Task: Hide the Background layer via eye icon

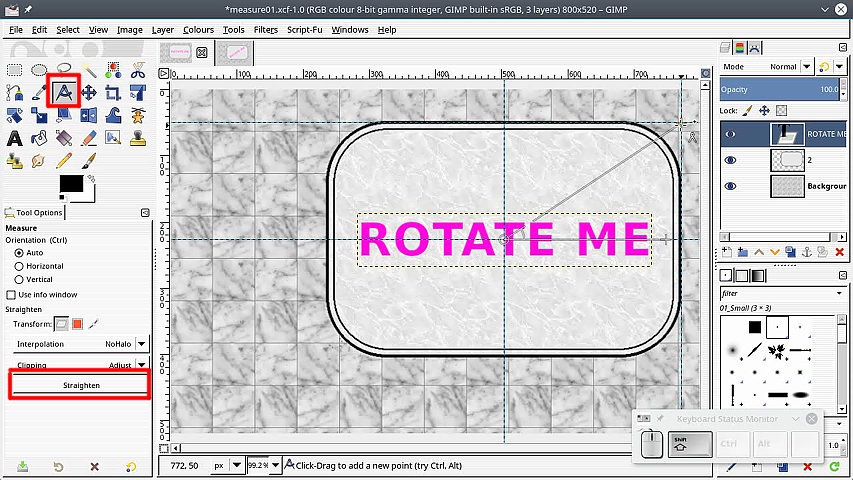Action: [730, 186]
